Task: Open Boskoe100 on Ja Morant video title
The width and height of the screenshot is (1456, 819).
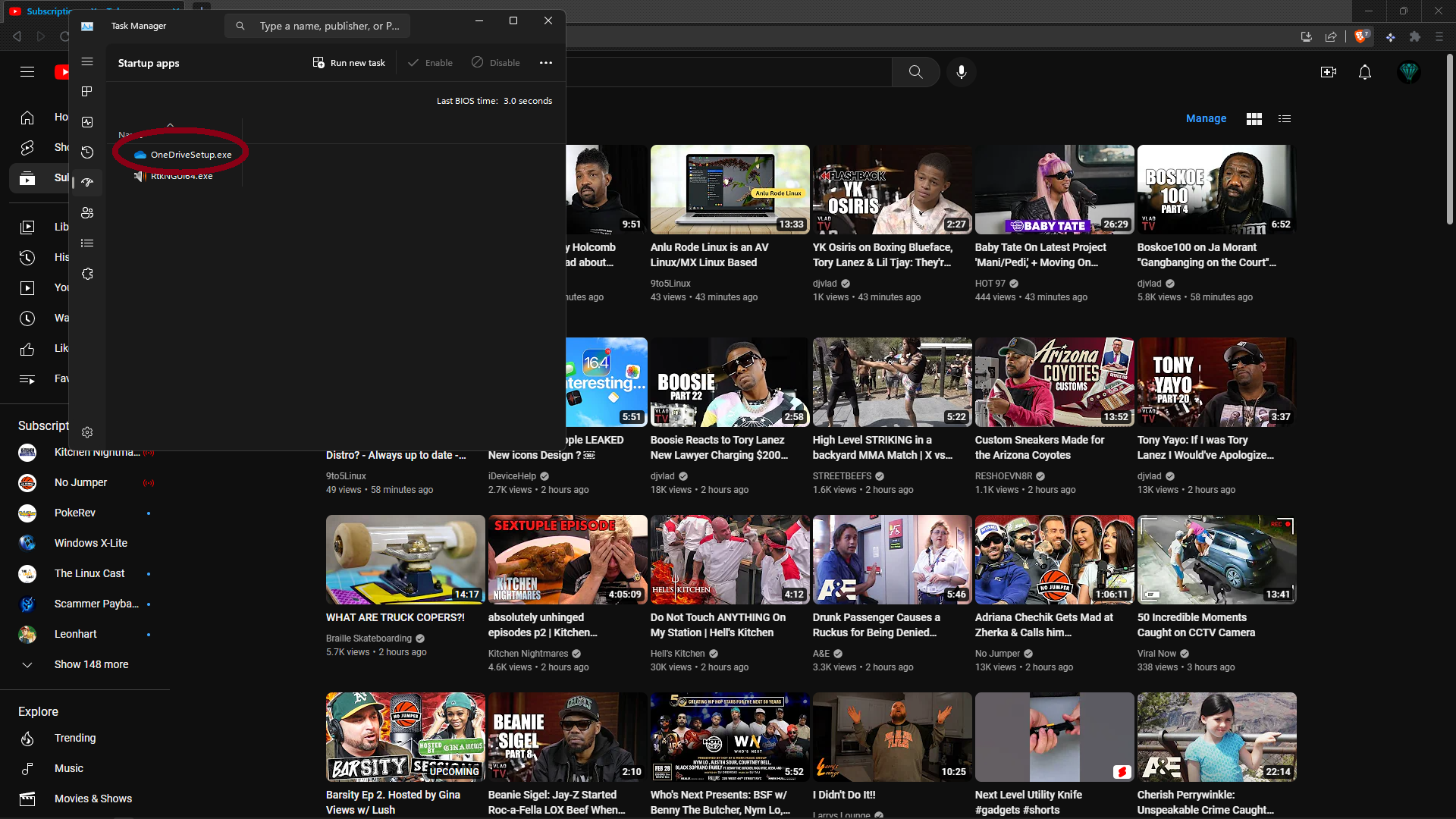Action: (1207, 255)
